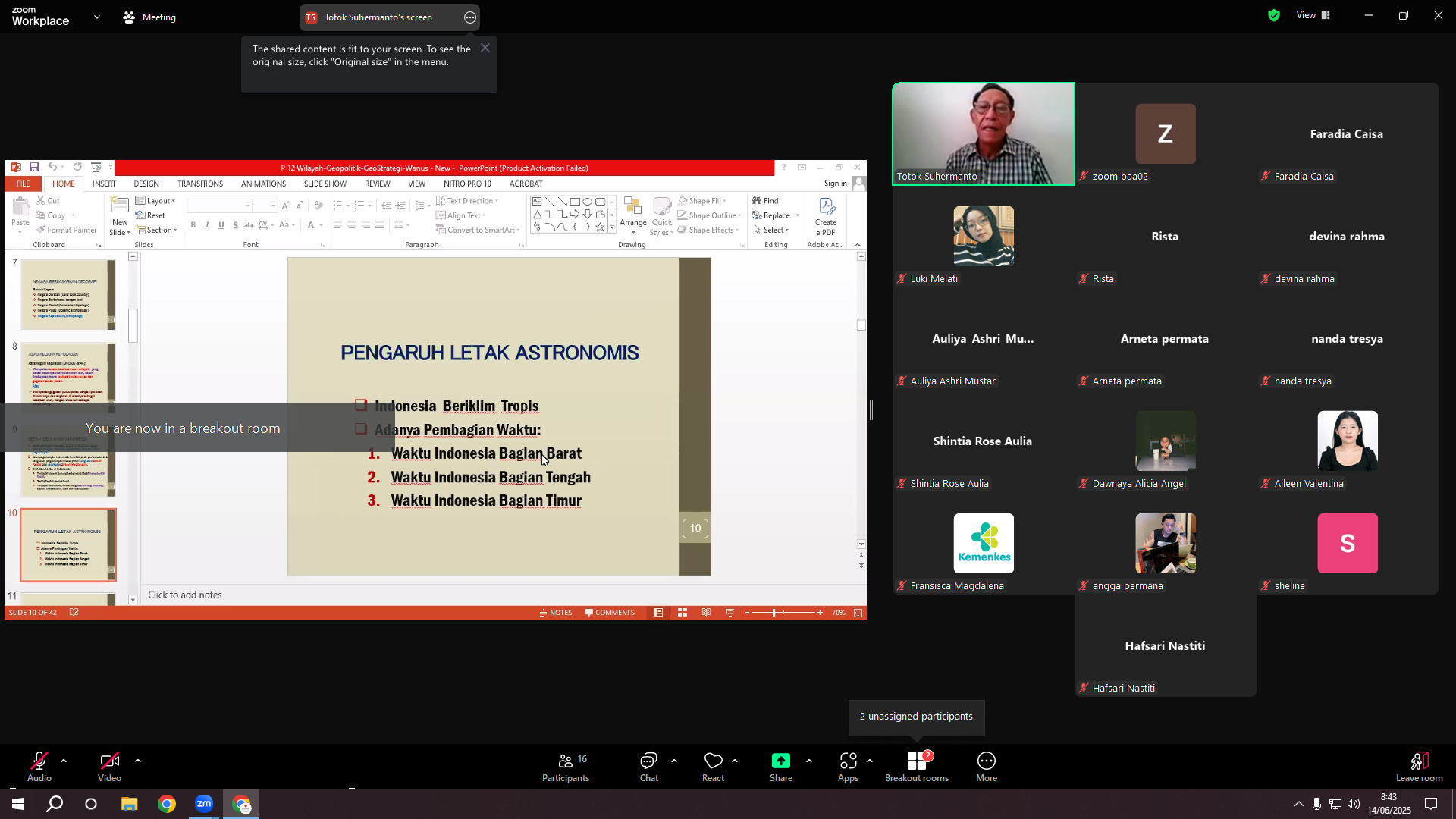This screenshot has height=819, width=1456.
Task: Toggle the NOTES pane button
Action: point(556,613)
